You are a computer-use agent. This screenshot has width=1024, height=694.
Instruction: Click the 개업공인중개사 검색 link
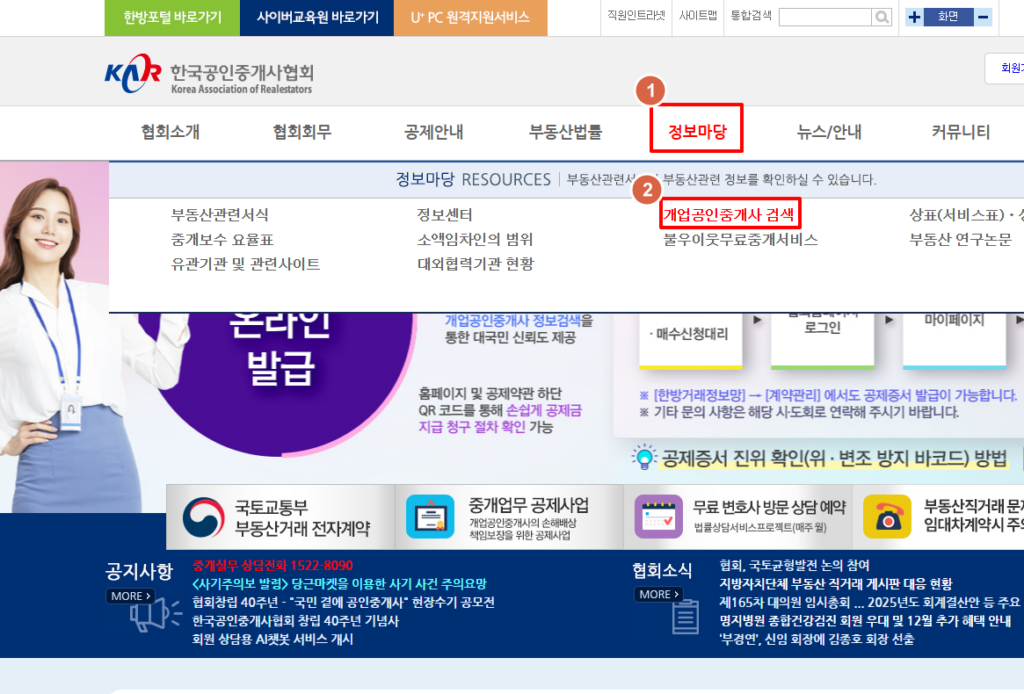point(729,214)
